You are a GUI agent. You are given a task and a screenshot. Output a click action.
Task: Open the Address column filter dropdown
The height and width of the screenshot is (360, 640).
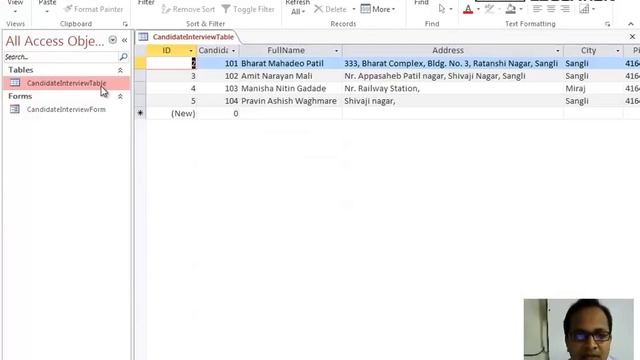click(558, 51)
